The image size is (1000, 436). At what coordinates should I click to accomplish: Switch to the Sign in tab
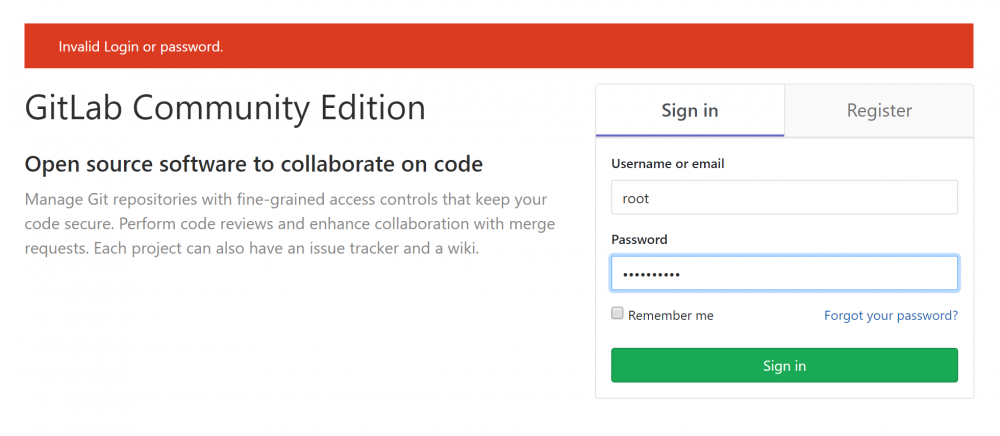(x=689, y=111)
